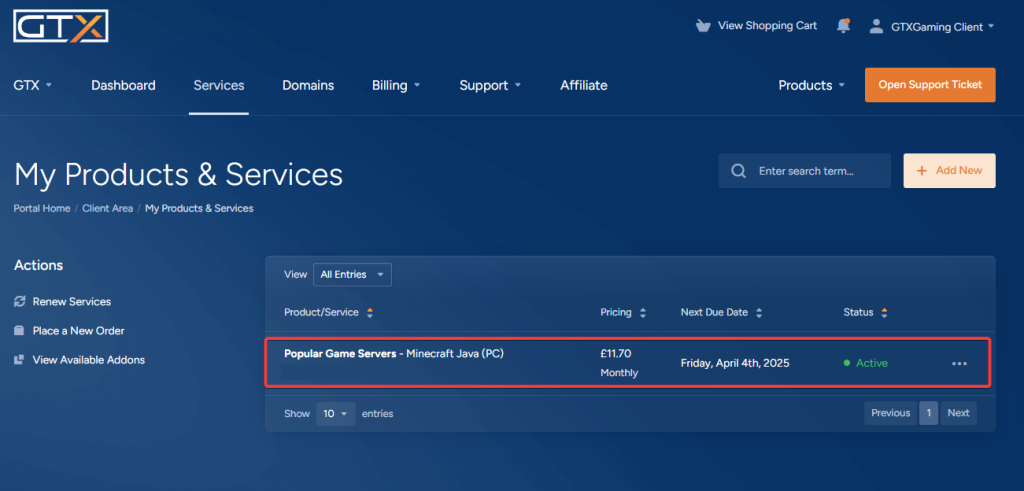The image size is (1024, 491).
Task: Go to the Dashboard tab
Action: [123, 86]
